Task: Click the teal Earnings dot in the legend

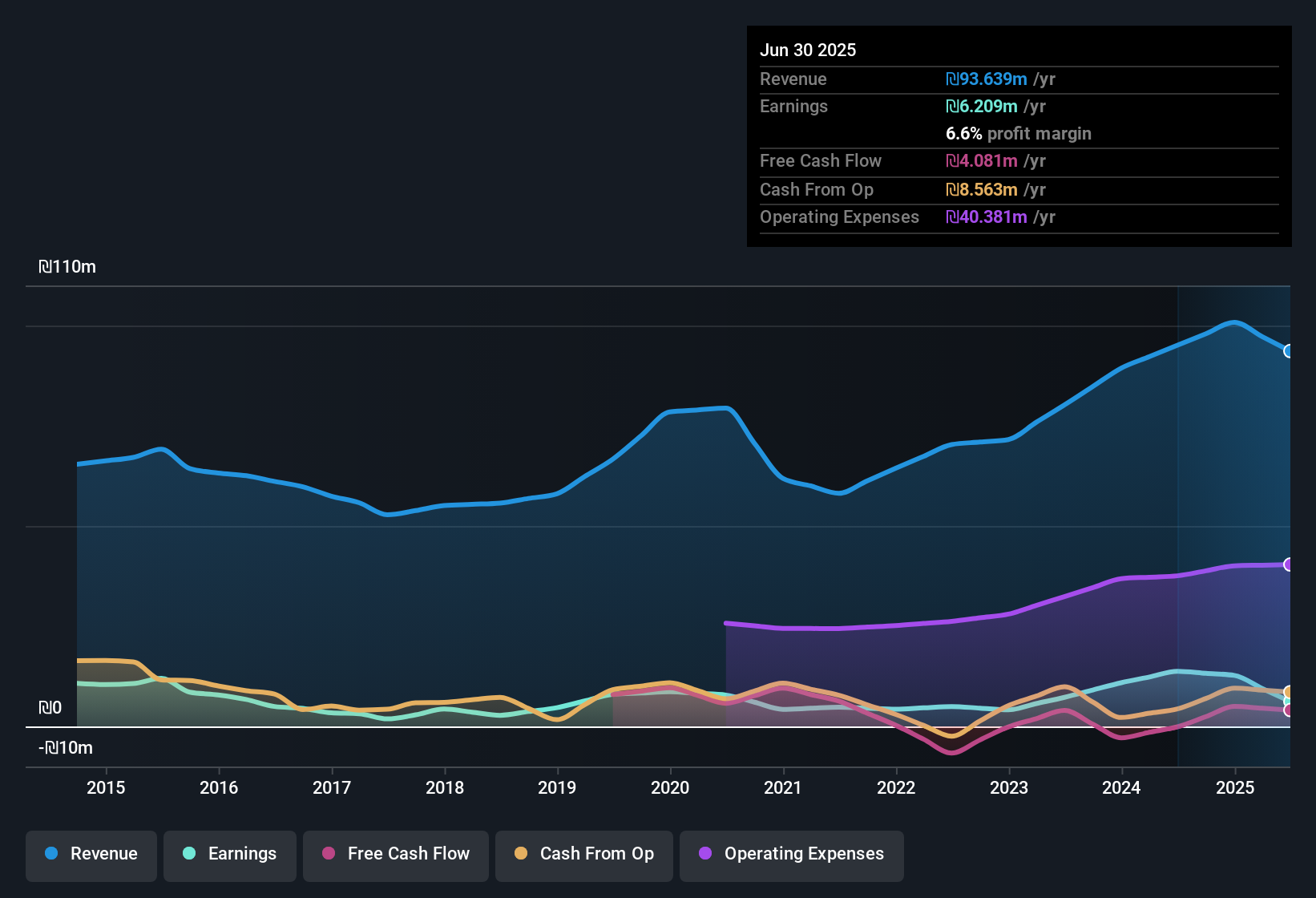Action: pyautogui.click(x=189, y=854)
